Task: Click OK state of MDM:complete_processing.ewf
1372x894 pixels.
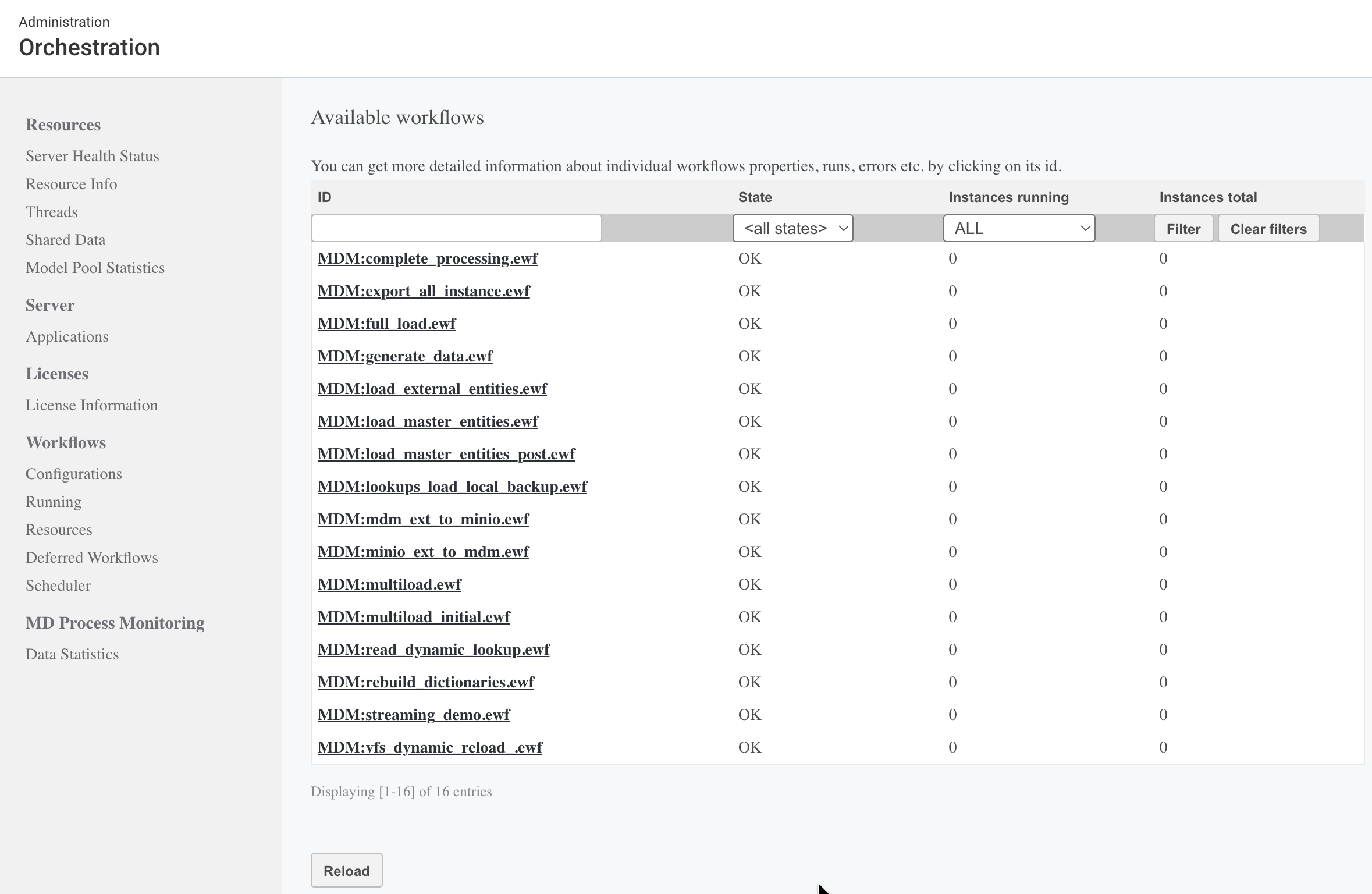Action: click(x=749, y=258)
